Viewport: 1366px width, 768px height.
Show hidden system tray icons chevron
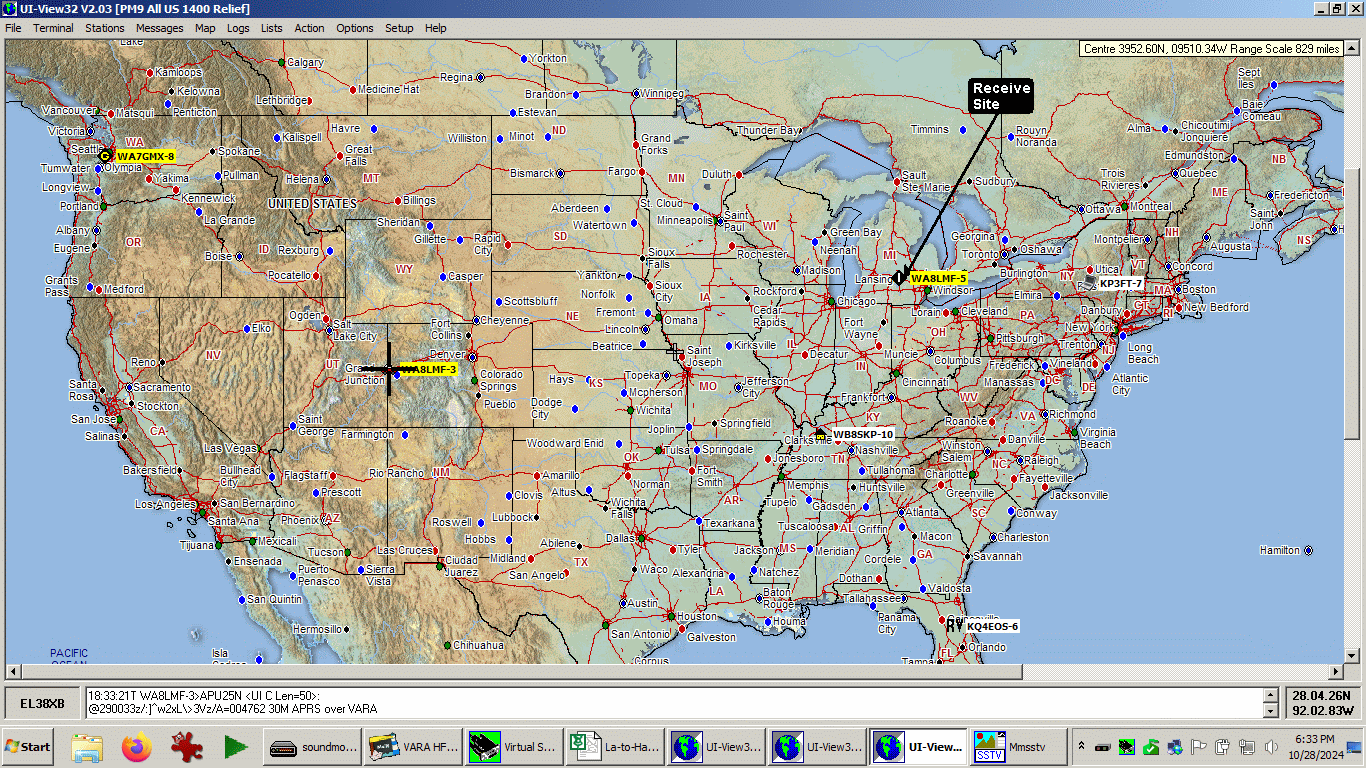(x=1081, y=747)
